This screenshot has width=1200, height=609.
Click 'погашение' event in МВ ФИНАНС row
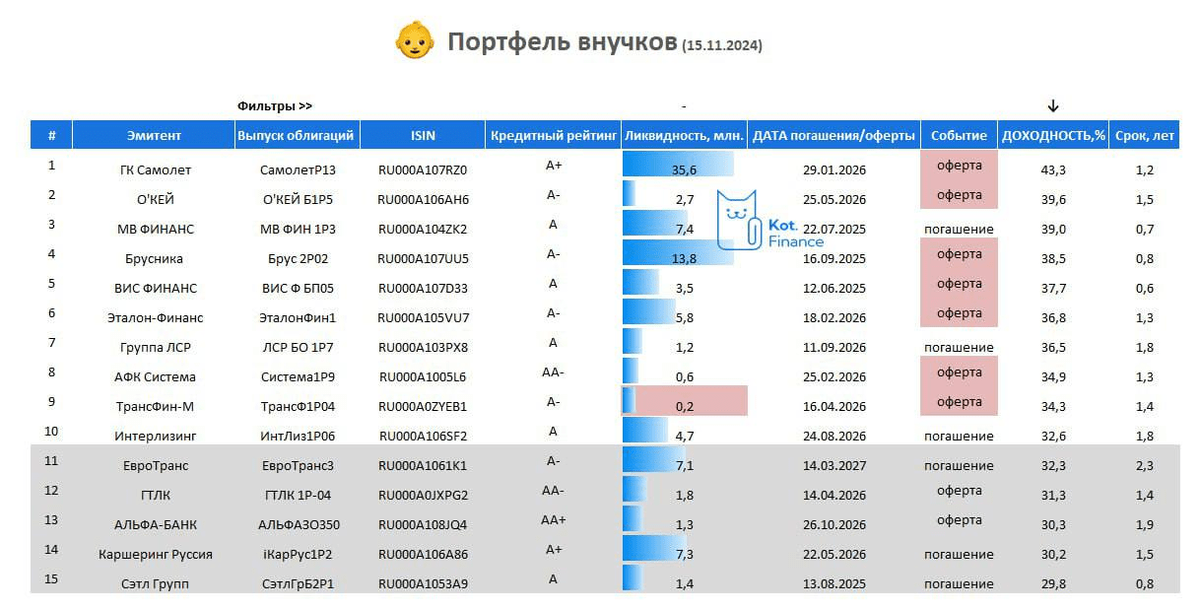tap(959, 229)
